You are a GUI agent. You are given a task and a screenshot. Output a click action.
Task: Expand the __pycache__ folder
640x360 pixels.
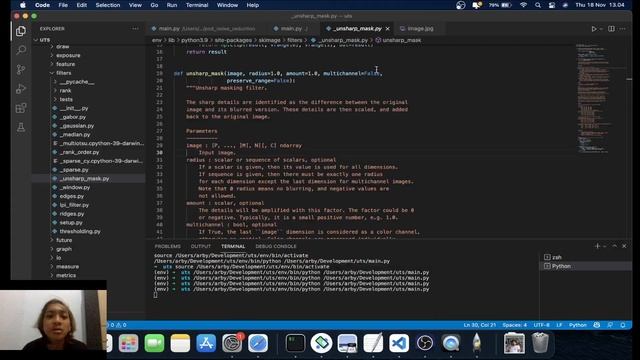point(76,82)
